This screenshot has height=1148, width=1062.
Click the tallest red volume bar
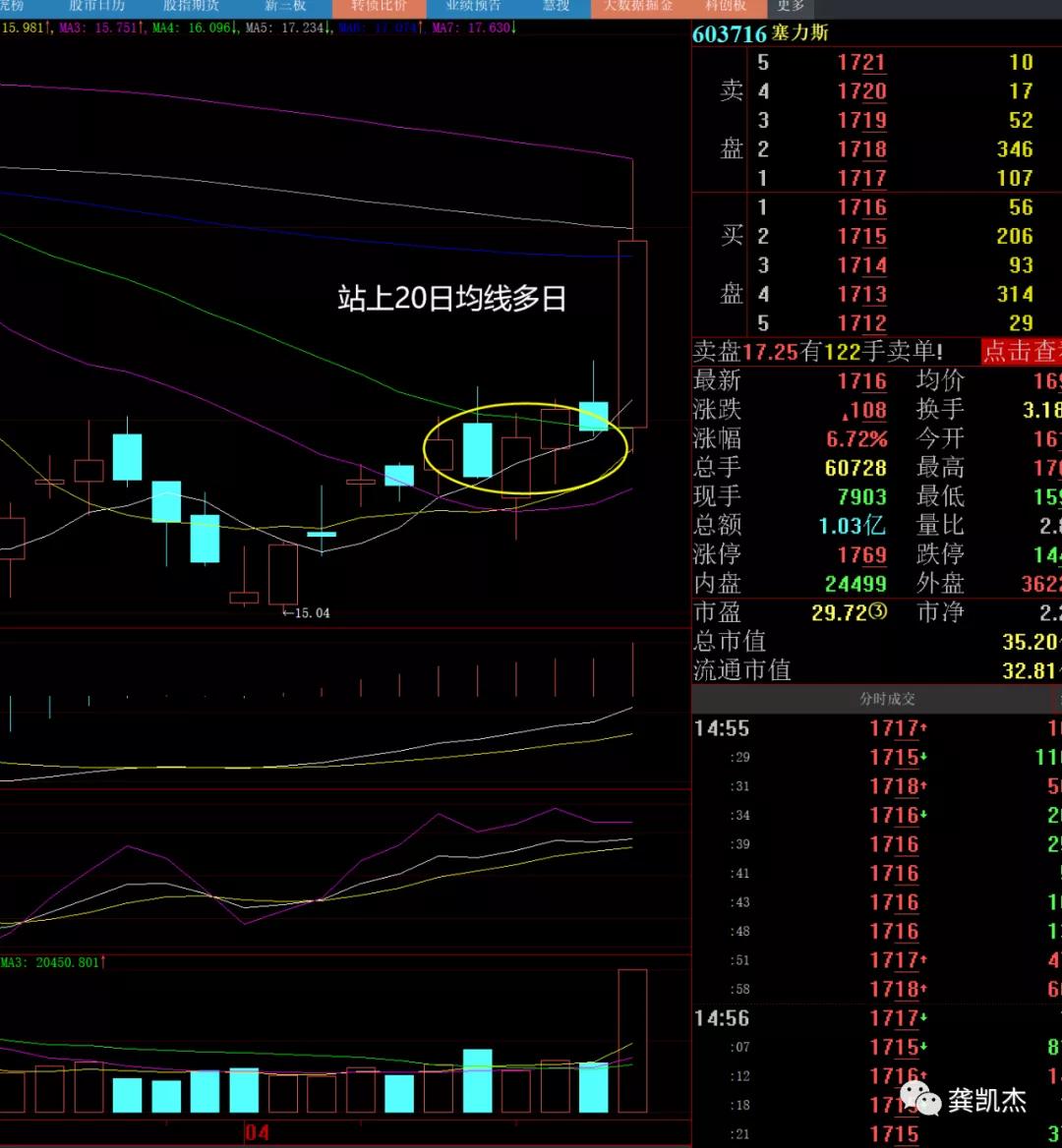click(x=632, y=1040)
